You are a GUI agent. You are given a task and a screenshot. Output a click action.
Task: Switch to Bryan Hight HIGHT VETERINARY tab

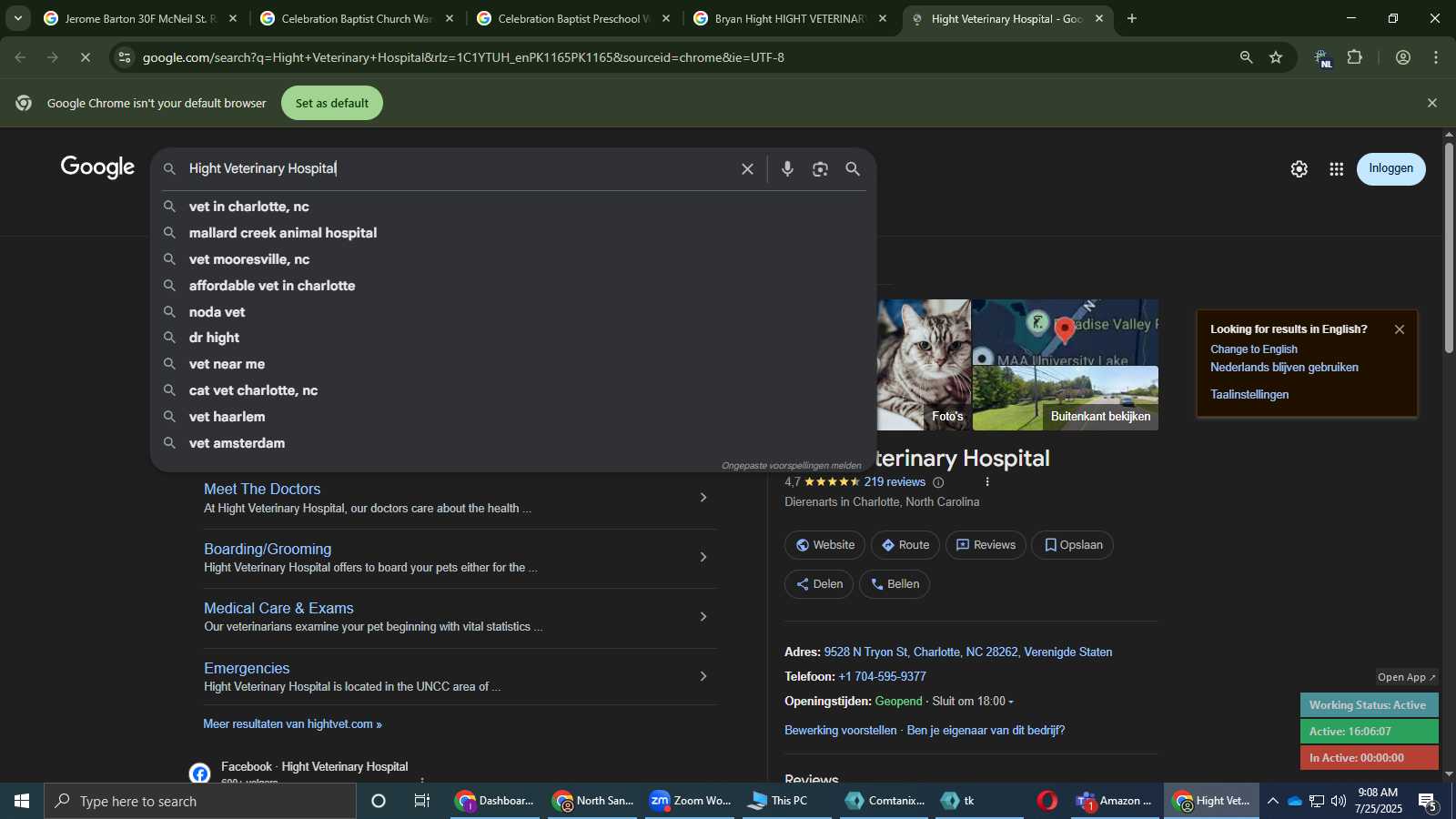point(790,18)
